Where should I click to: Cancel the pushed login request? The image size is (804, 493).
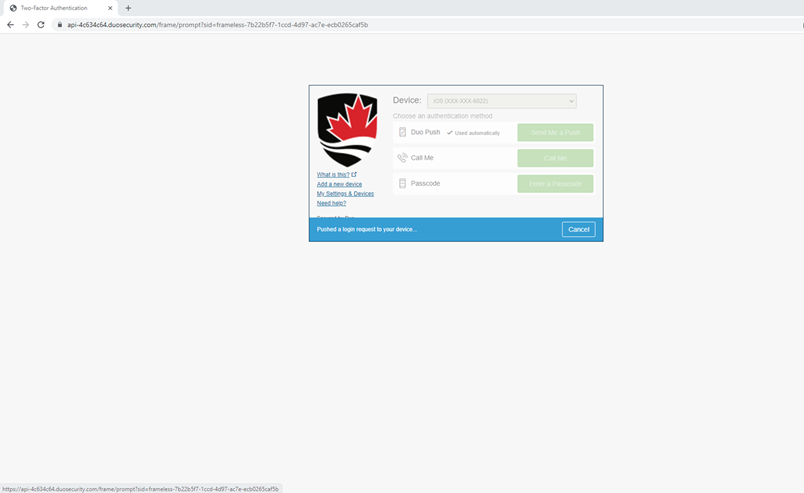(x=578, y=229)
